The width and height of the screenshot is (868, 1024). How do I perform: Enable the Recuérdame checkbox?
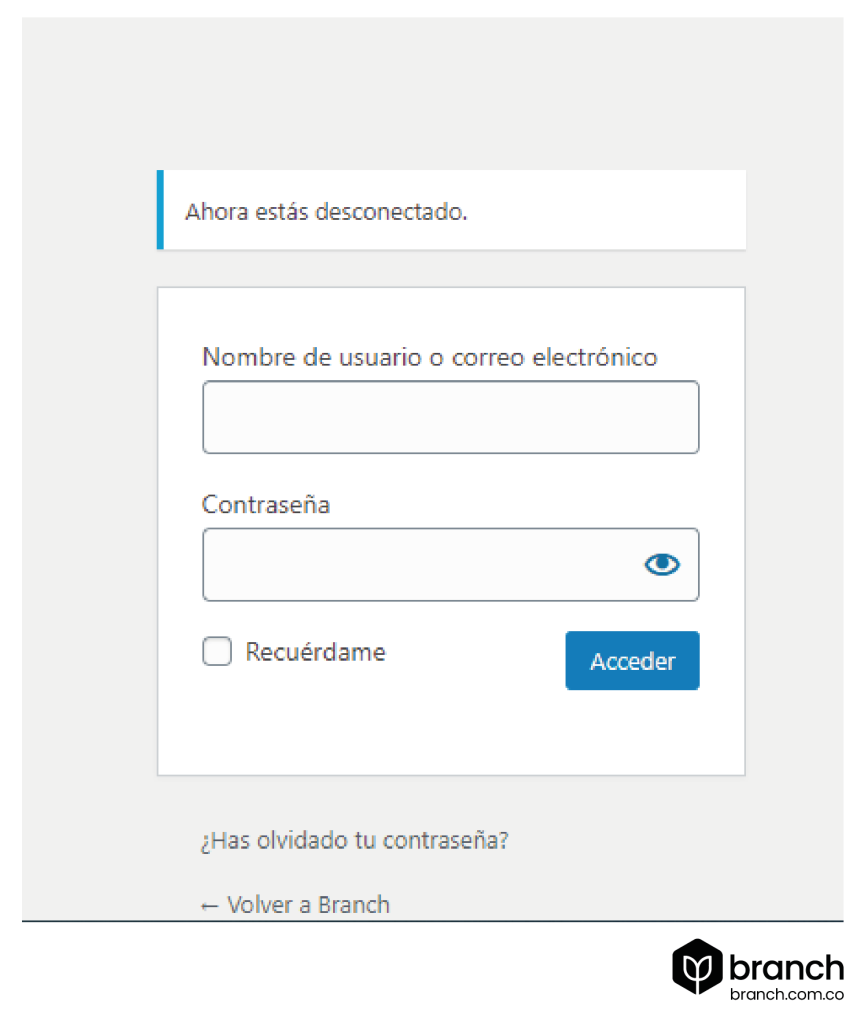[216, 651]
